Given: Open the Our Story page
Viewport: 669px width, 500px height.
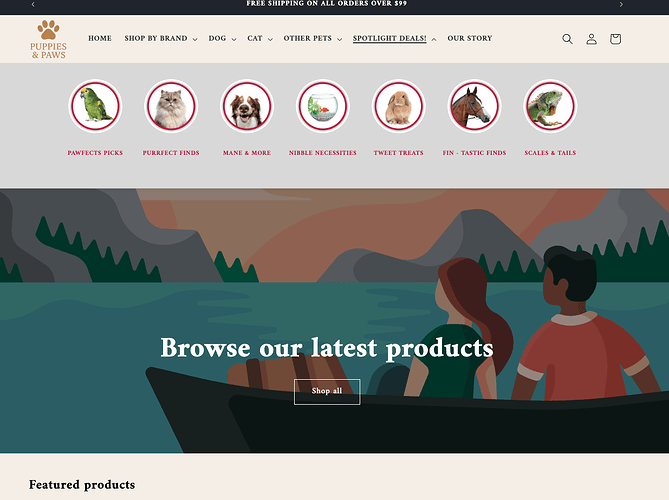Looking at the screenshot, I should [x=470, y=38].
